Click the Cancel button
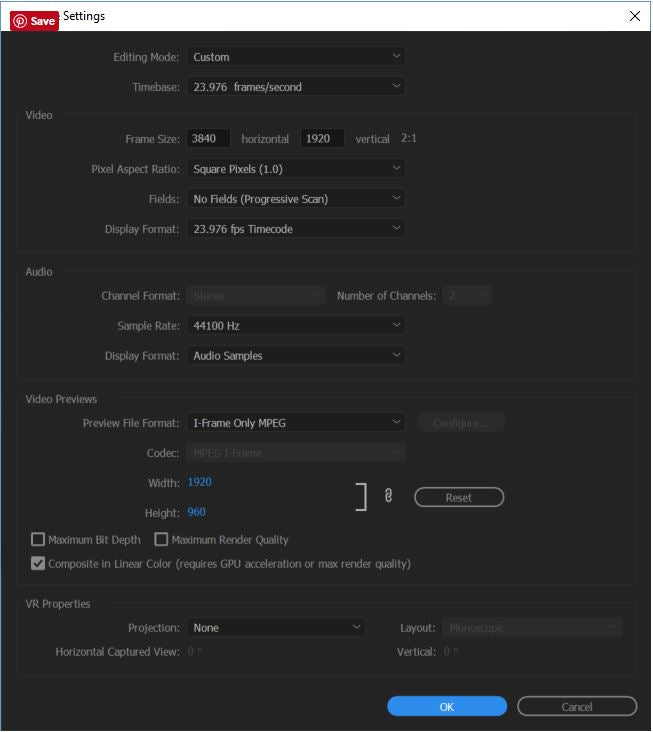Image resolution: width=653 pixels, height=732 pixels. pos(577,707)
